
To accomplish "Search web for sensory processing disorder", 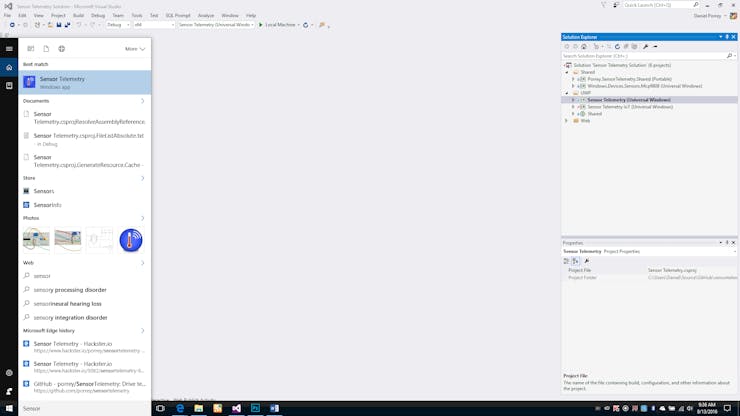I will pos(85,290).
